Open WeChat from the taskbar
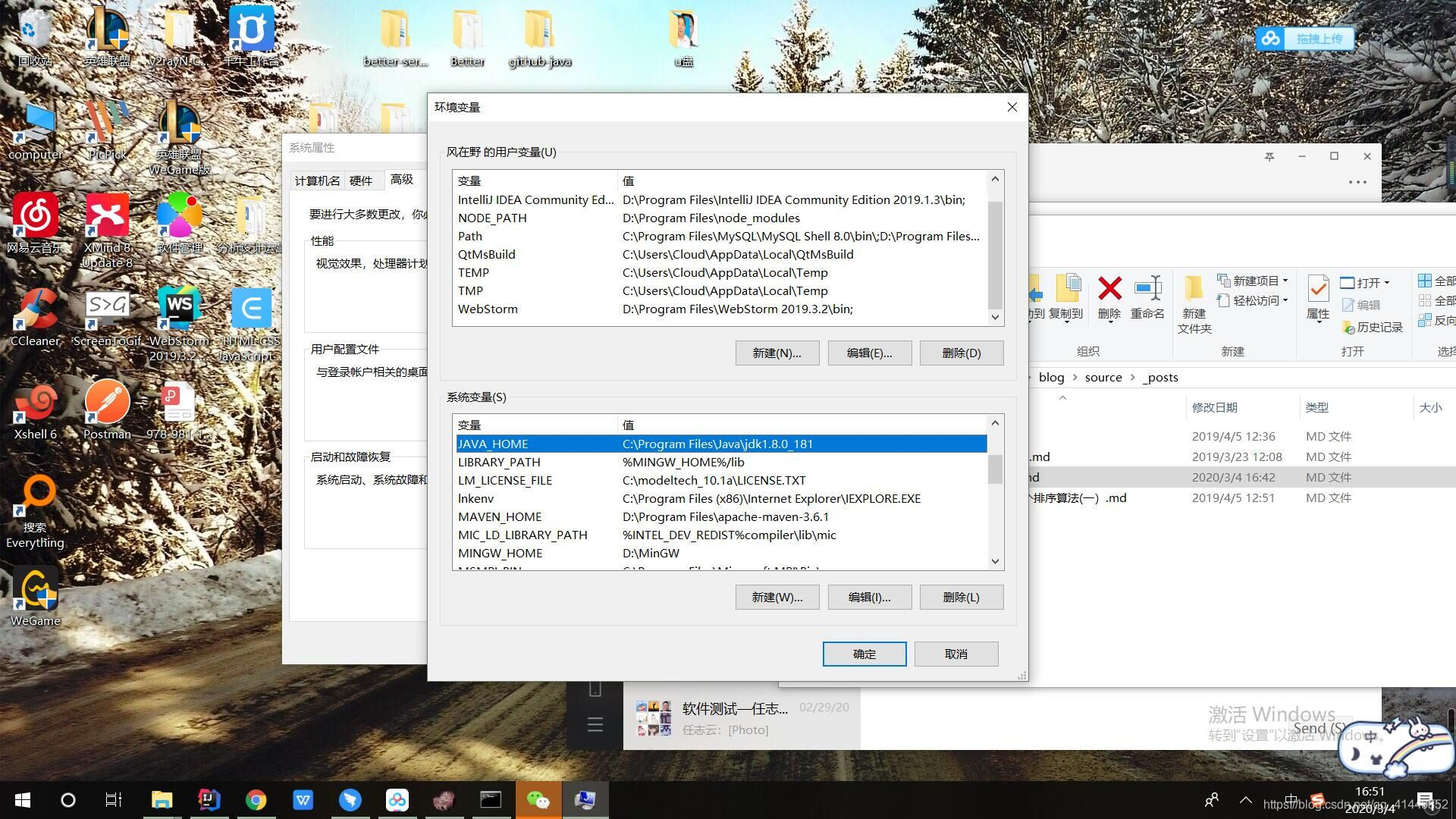The image size is (1456, 819). click(x=538, y=799)
